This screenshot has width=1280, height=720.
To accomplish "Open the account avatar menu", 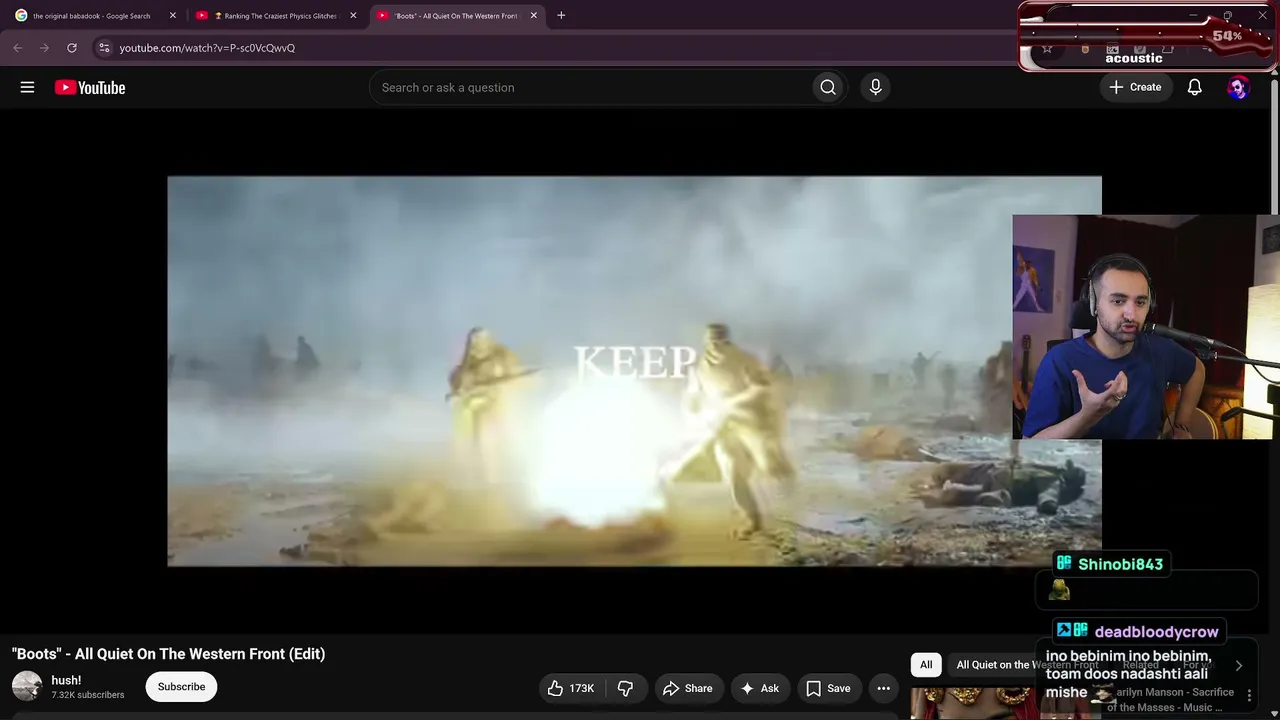I will (1238, 87).
